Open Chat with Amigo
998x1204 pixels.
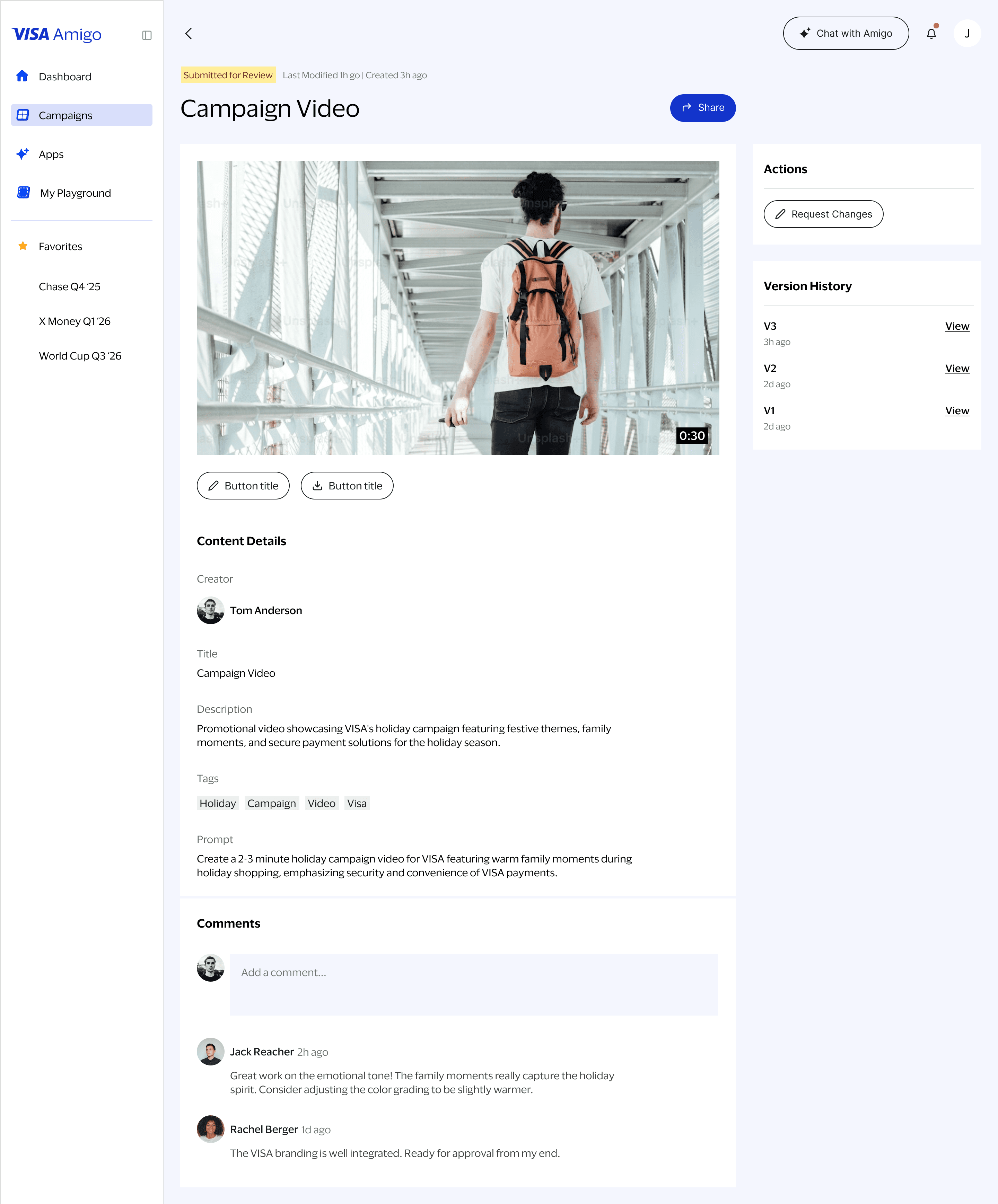coord(846,34)
